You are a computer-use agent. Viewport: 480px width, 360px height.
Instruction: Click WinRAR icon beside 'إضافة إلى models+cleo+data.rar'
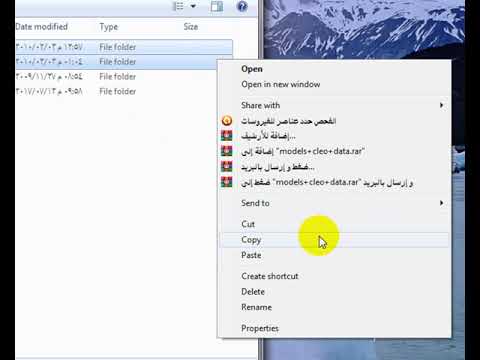click(x=227, y=151)
